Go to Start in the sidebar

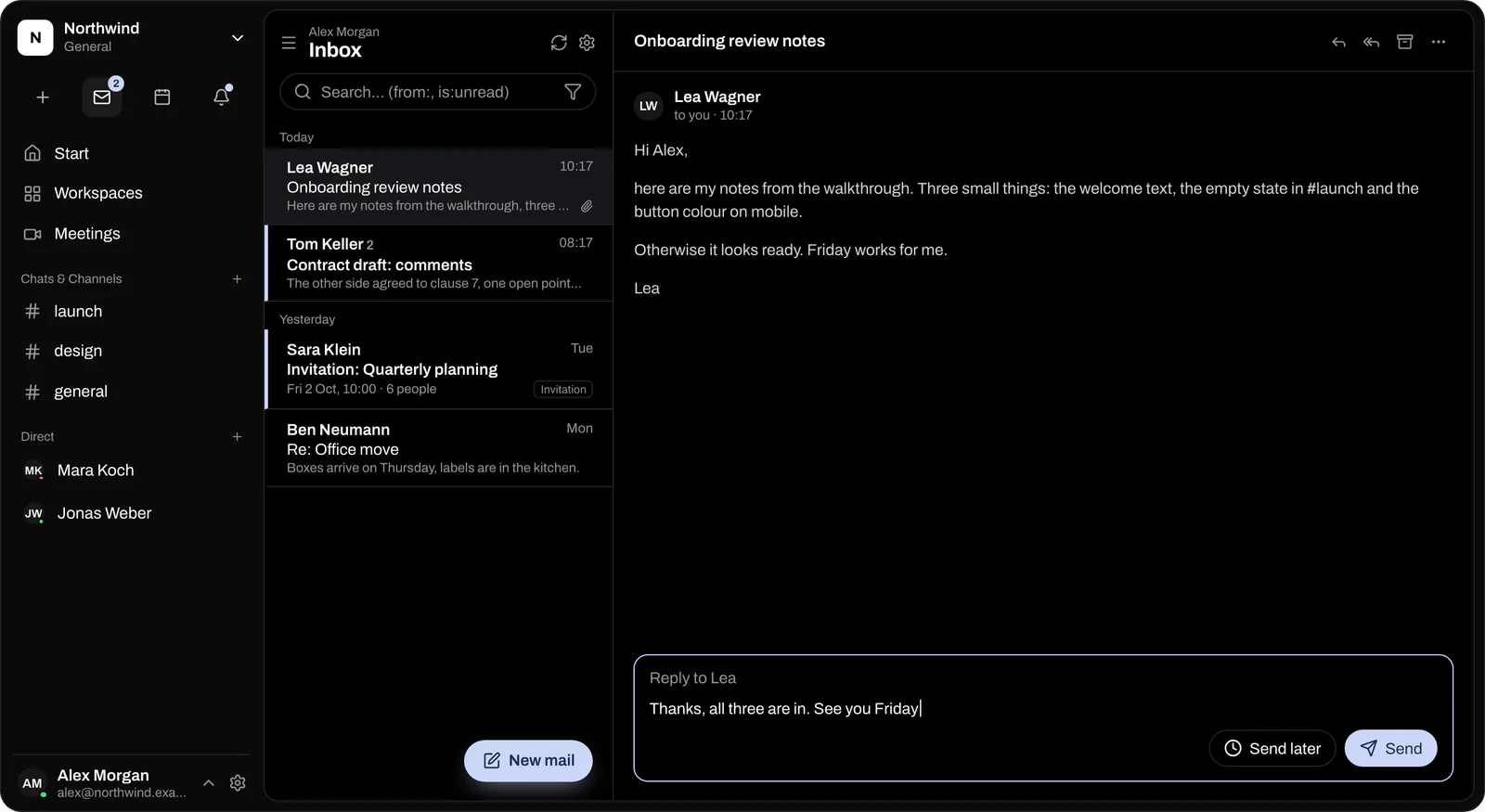click(132, 153)
